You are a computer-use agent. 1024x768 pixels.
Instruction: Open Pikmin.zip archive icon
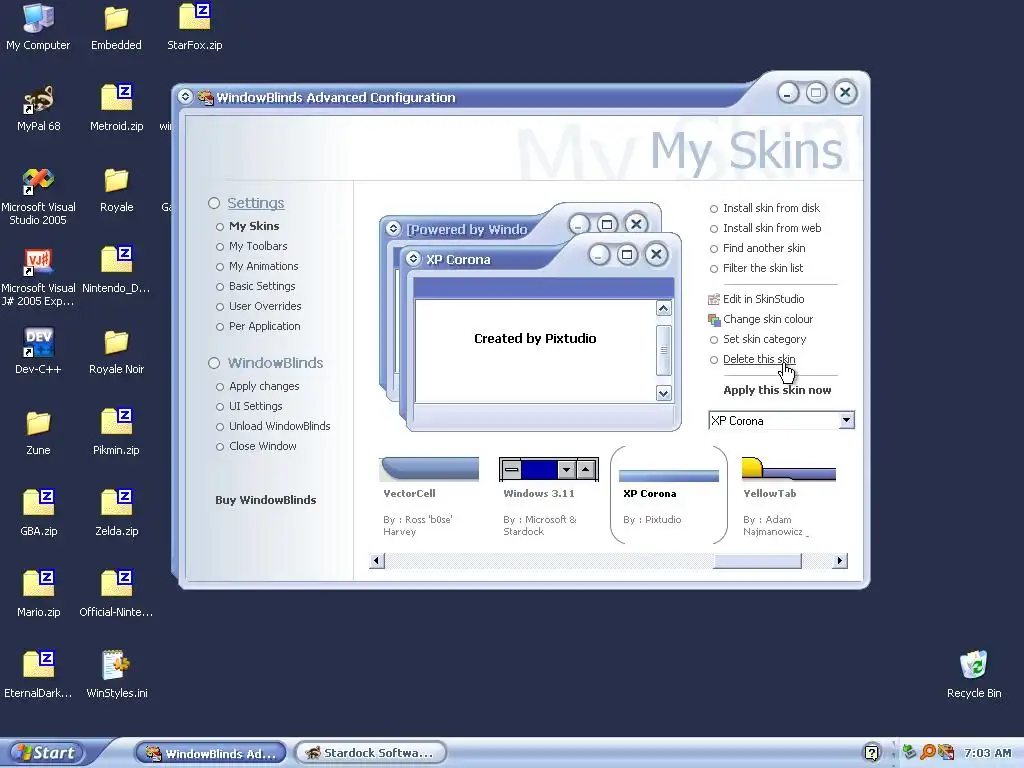[x=116, y=432]
